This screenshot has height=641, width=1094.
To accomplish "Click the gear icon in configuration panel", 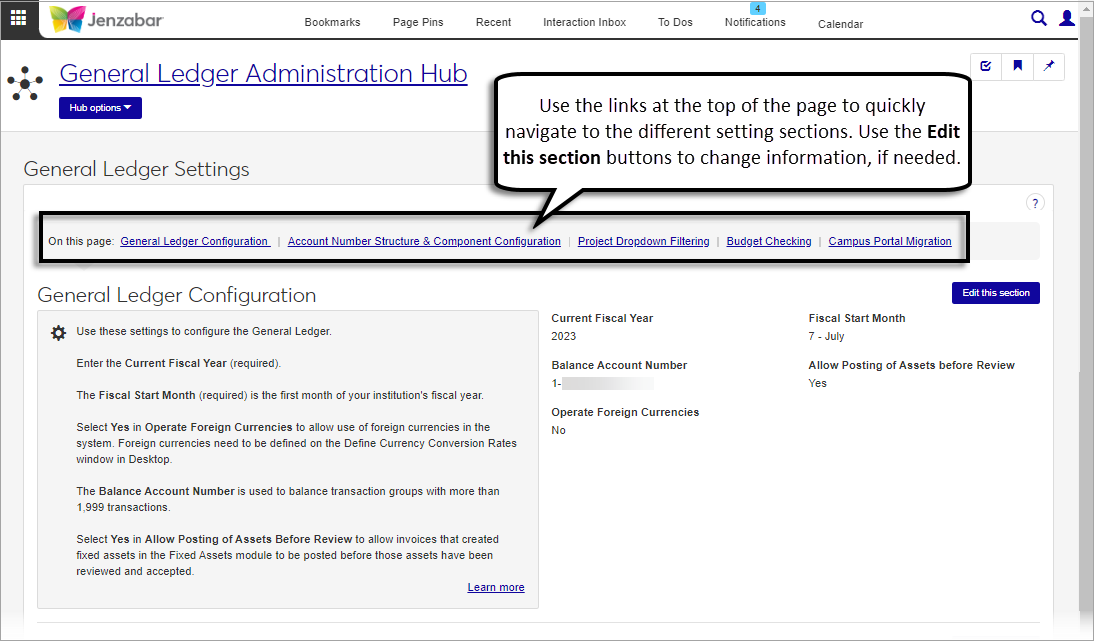I will point(59,333).
